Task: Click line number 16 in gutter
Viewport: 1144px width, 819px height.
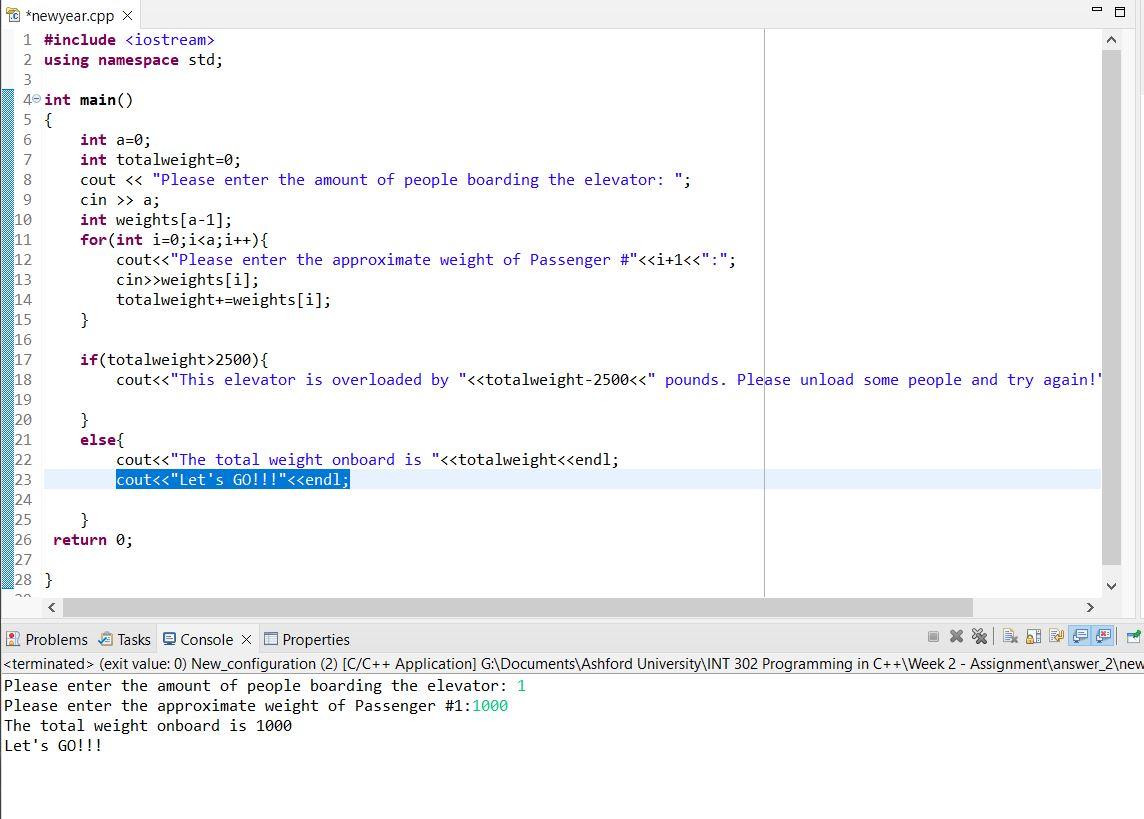Action: pyautogui.click(x=23, y=340)
